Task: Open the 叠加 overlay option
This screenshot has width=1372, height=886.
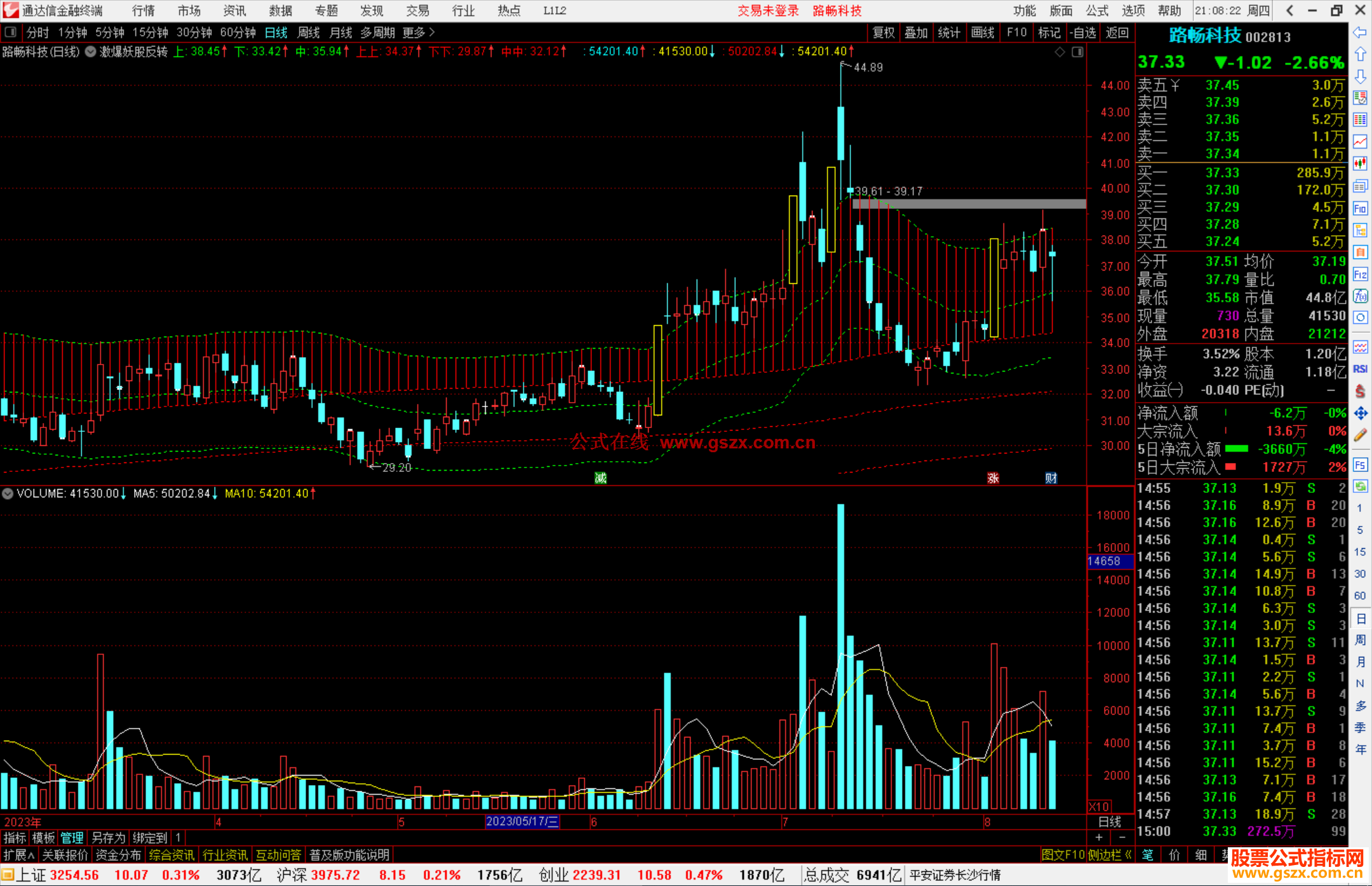Action: pos(916,32)
